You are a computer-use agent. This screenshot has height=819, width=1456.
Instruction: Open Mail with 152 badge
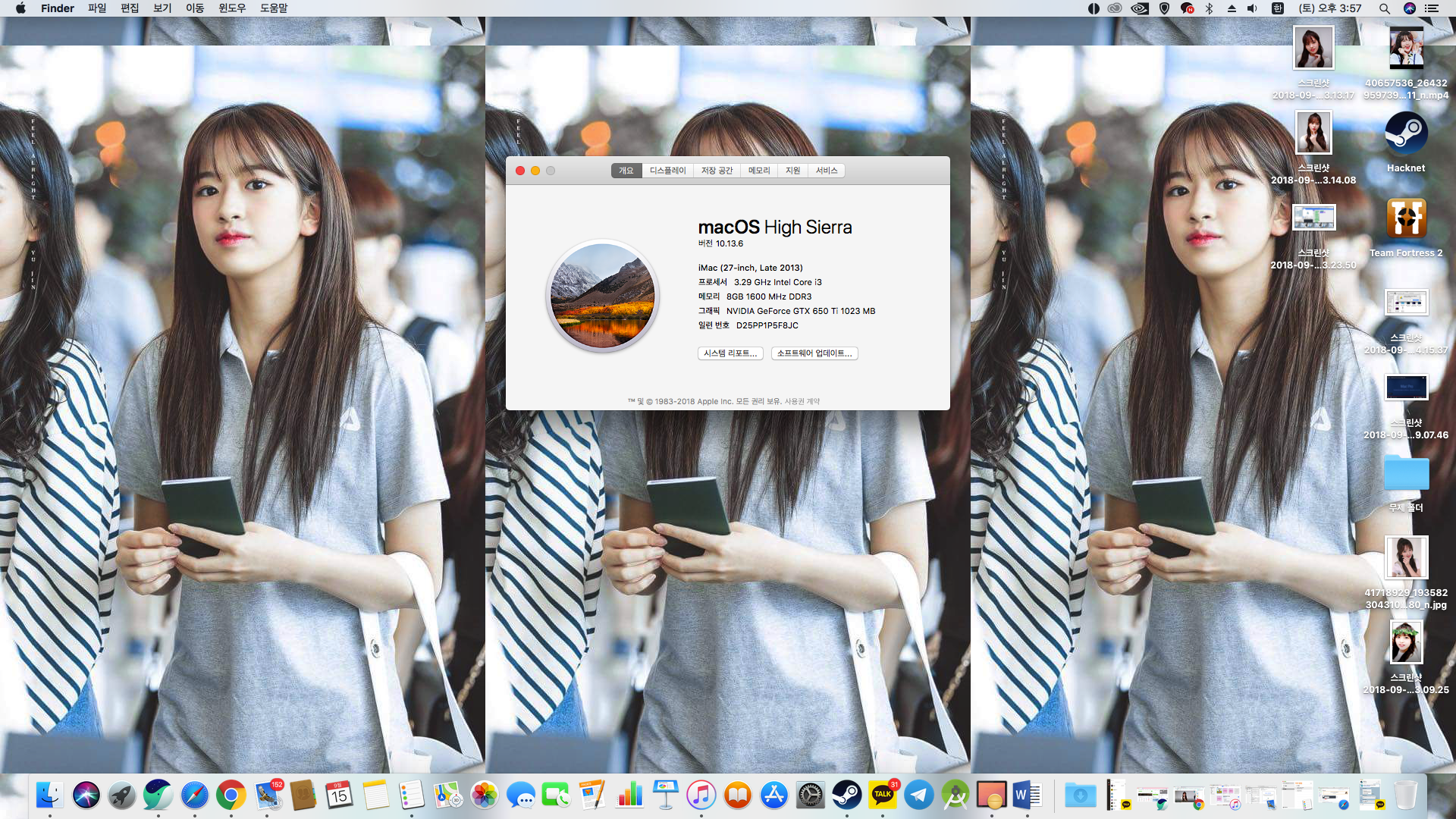pos(268,795)
